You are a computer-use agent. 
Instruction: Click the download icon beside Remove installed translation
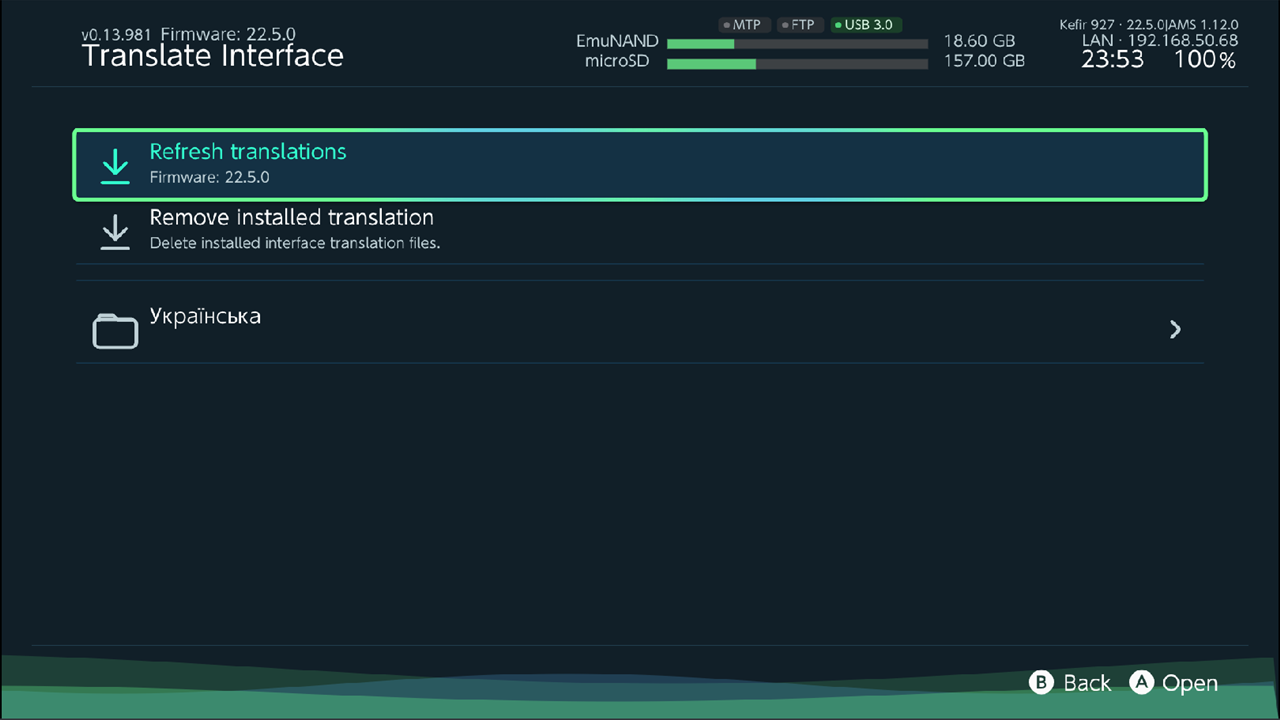pyautogui.click(x=116, y=232)
